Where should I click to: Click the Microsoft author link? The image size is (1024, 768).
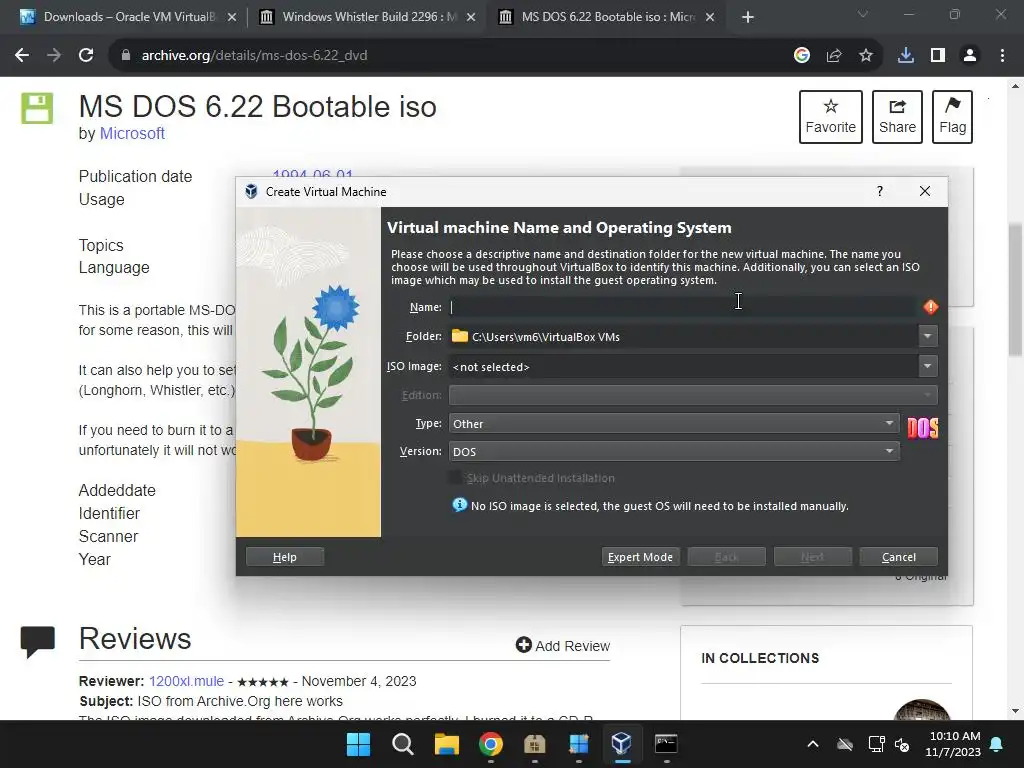click(132, 133)
